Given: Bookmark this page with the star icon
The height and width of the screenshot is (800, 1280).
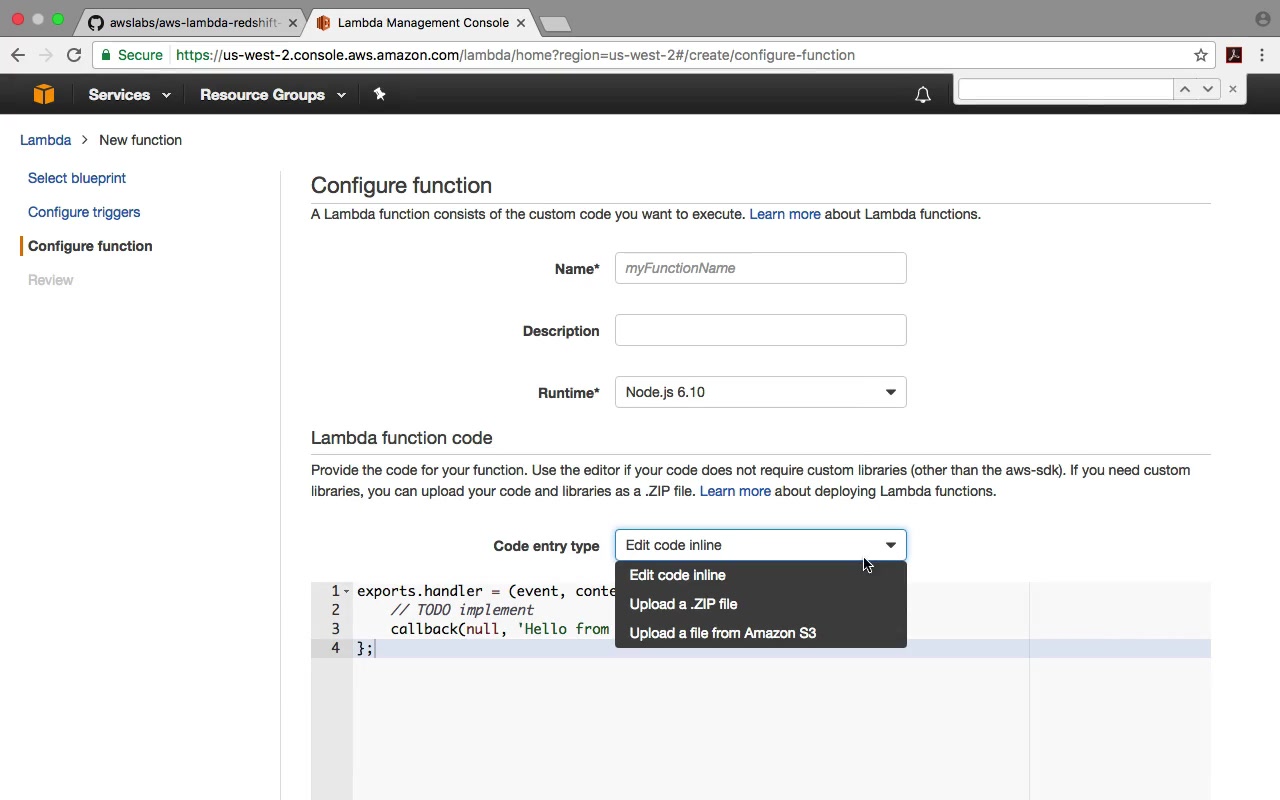Looking at the screenshot, I should (1201, 55).
